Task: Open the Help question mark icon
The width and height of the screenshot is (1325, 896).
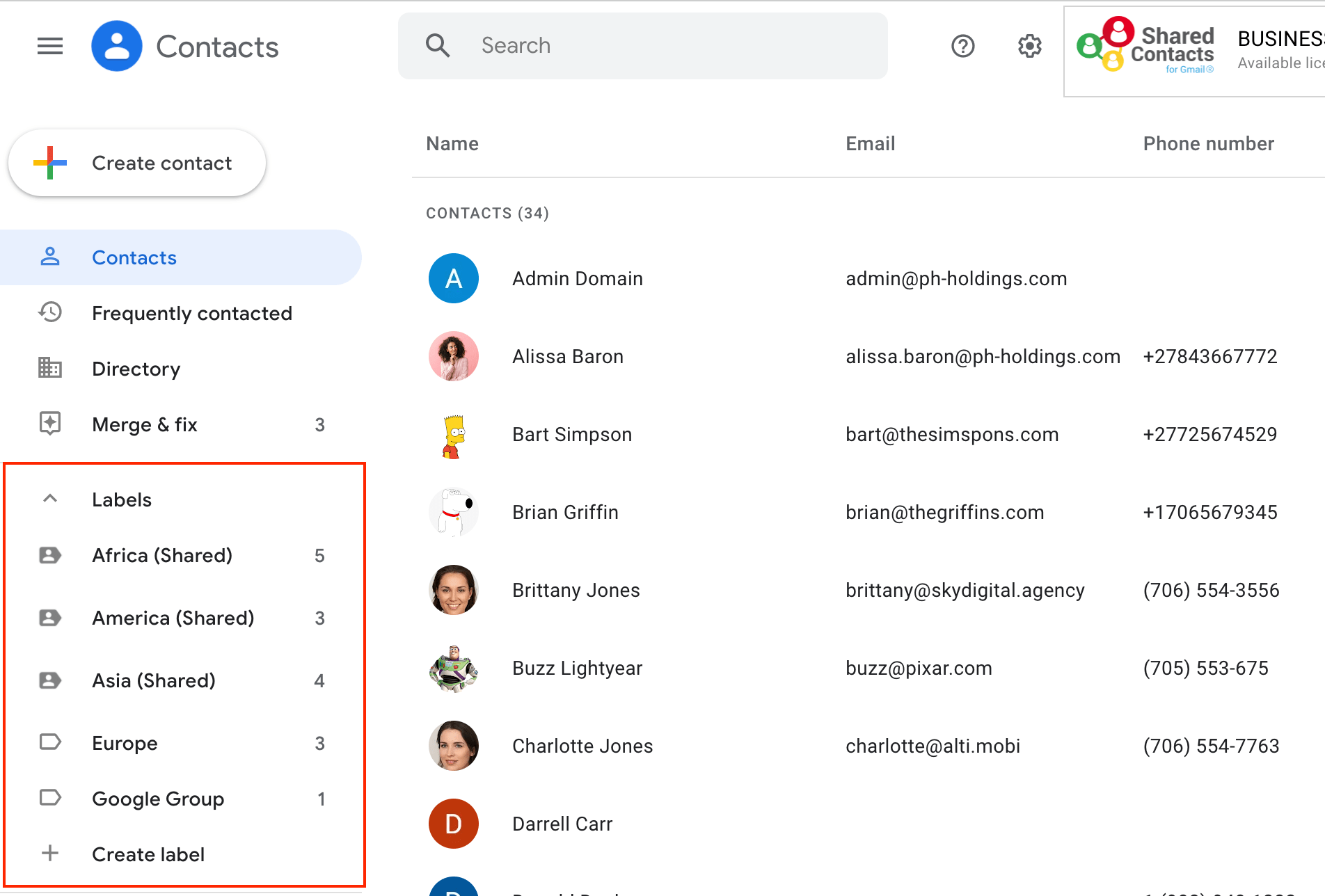Action: pyautogui.click(x=963, y=46)
